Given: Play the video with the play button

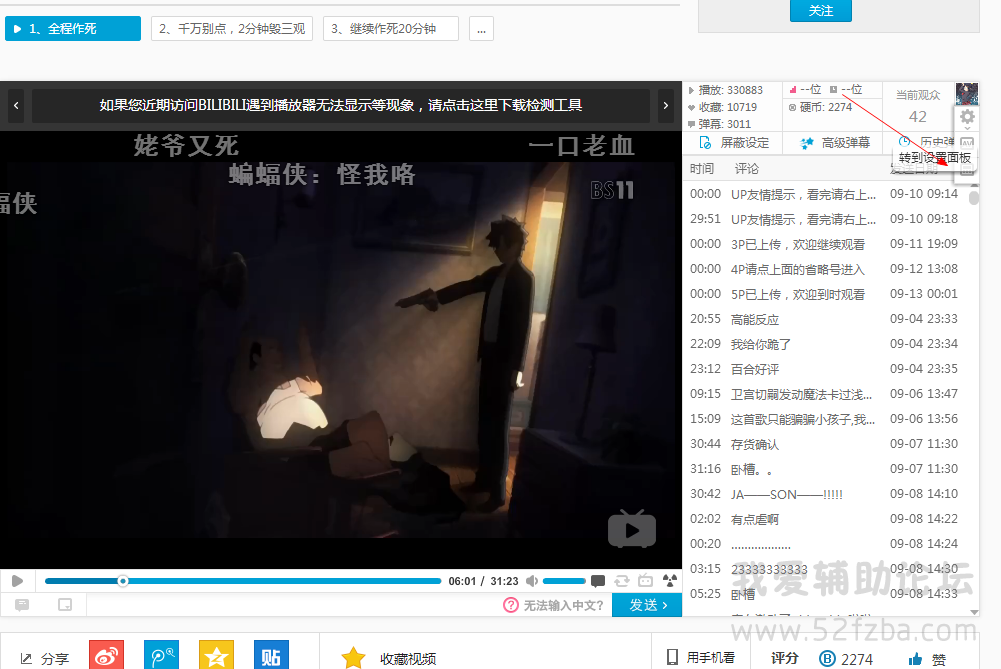Looking at the screenshot, I should click(x=17, y=581).
